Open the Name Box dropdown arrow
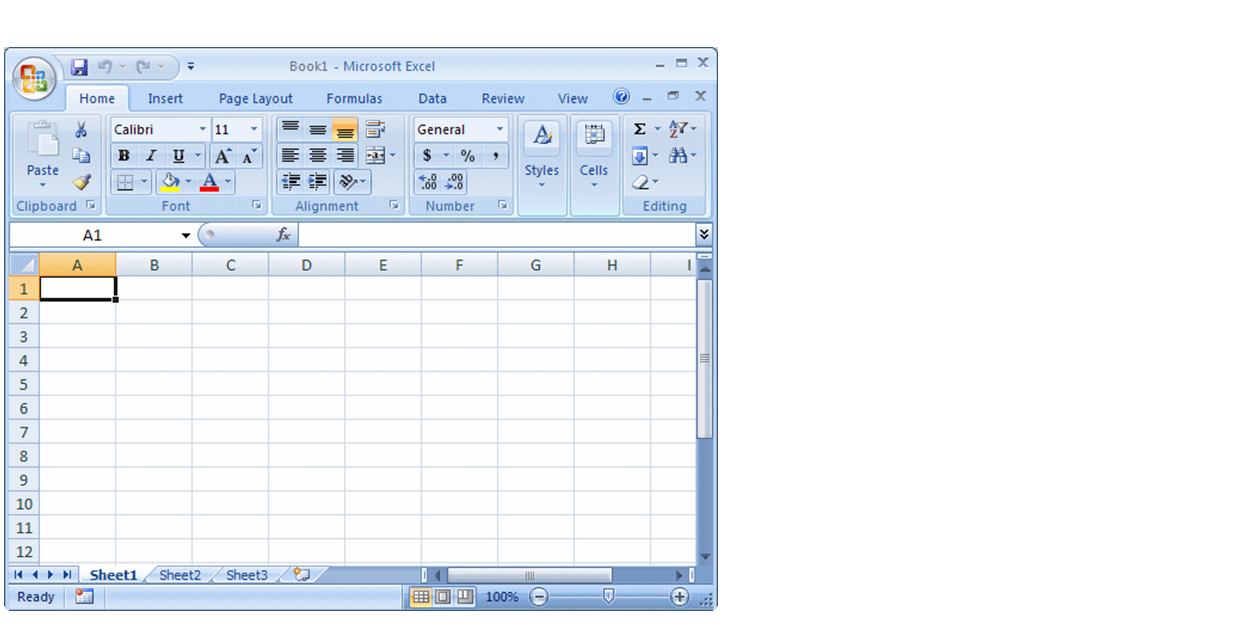 (185, 236)
